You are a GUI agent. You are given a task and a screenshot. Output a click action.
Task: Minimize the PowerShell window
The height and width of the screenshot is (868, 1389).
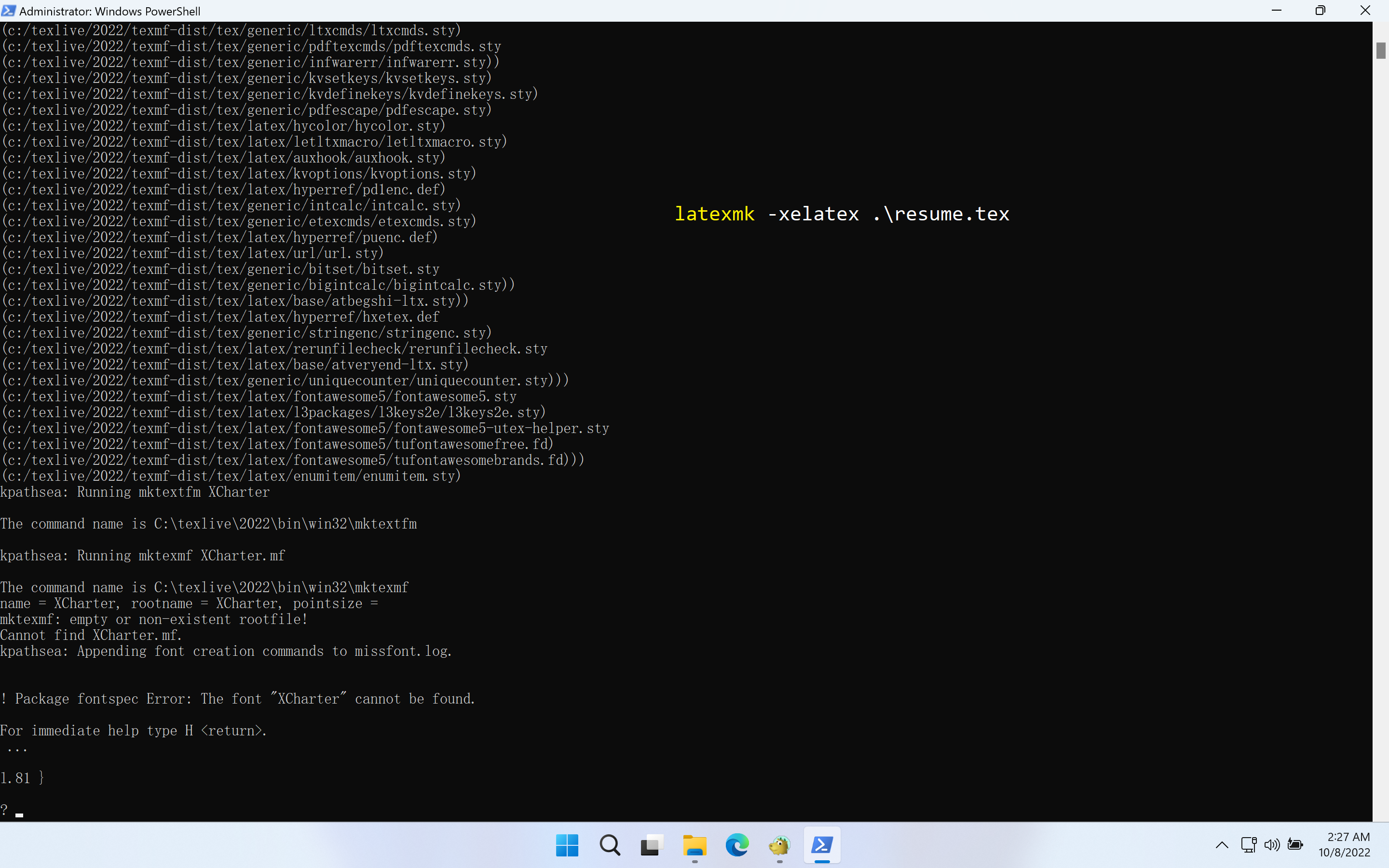click(x=1277, y=10)
